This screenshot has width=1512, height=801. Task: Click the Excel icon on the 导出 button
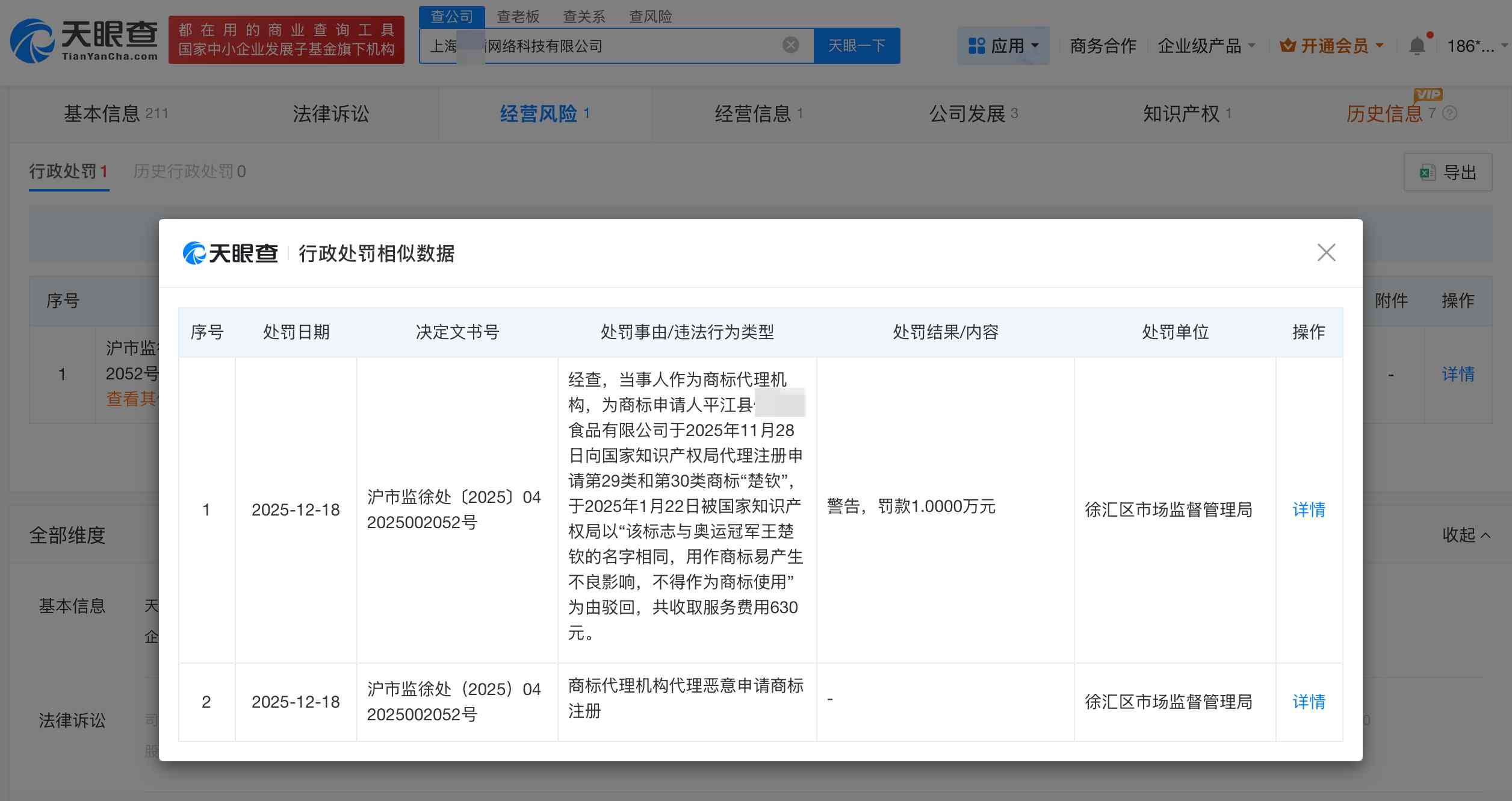(x=1426, y=172)
